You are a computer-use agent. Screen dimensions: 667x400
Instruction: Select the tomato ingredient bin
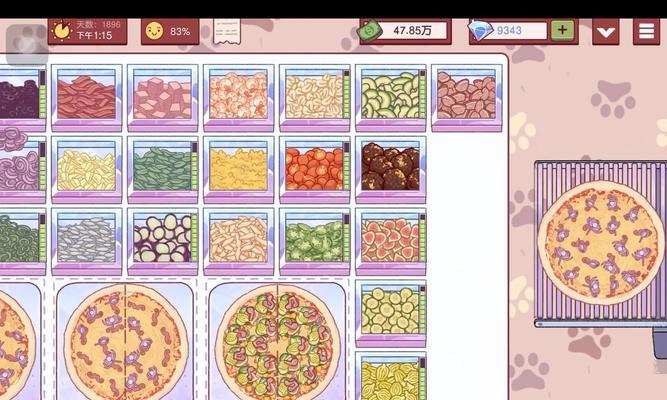pyautogui.click(x=315, y=169)
